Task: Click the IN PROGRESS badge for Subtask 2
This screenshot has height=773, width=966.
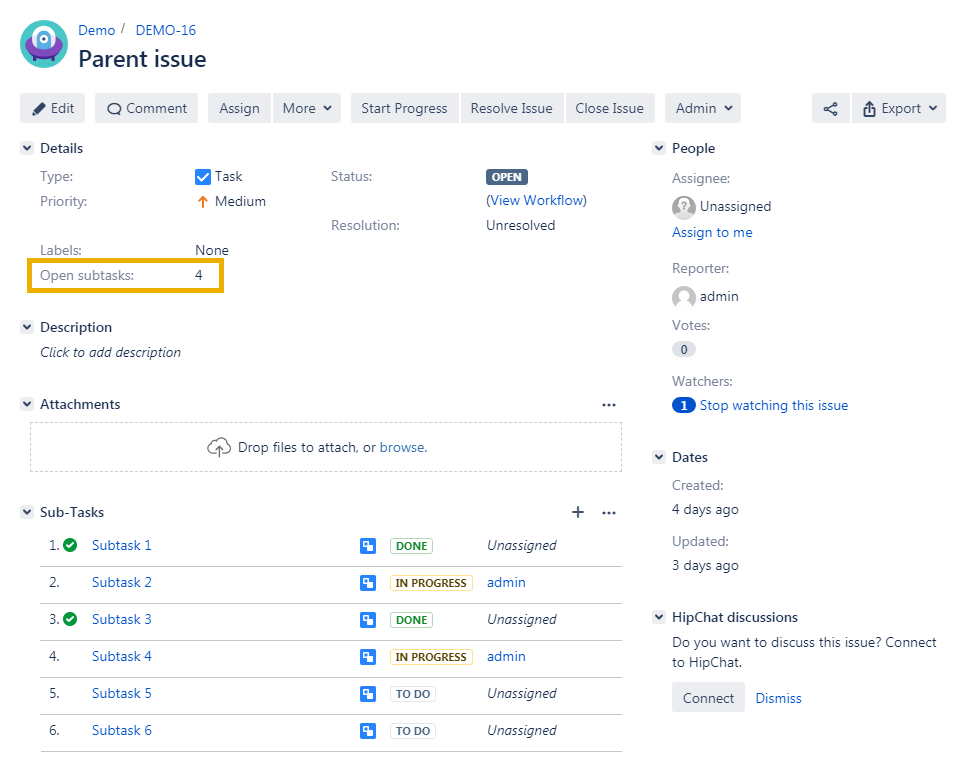Action: pos(431,583)
